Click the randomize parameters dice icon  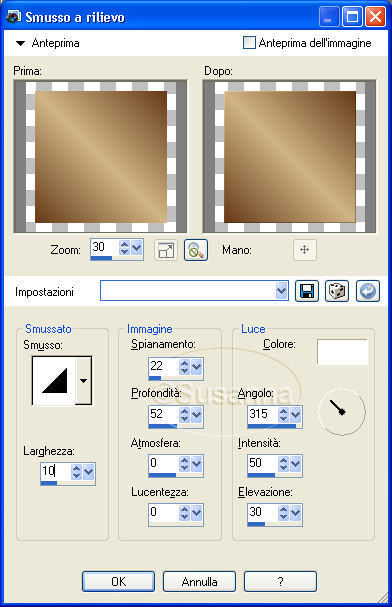tap(337, 291)
